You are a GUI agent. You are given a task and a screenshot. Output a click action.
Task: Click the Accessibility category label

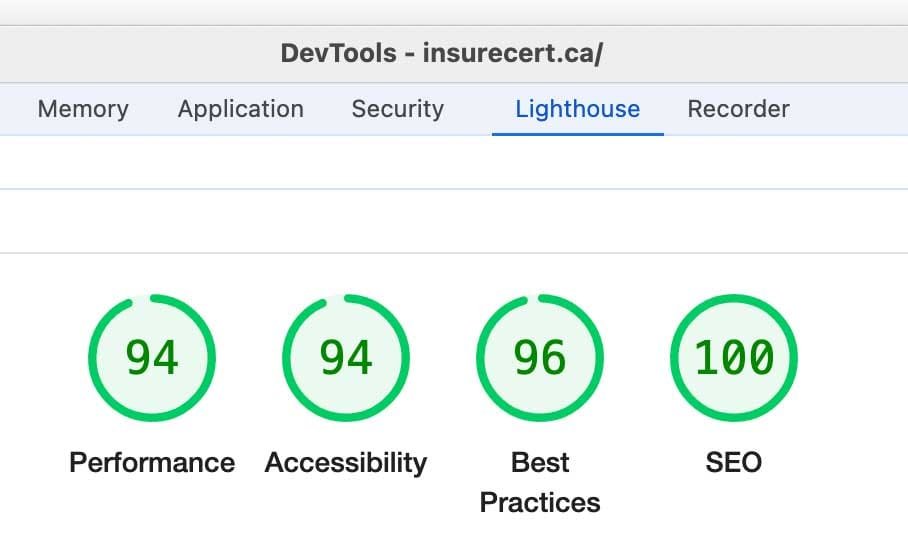tap(346, 462)
